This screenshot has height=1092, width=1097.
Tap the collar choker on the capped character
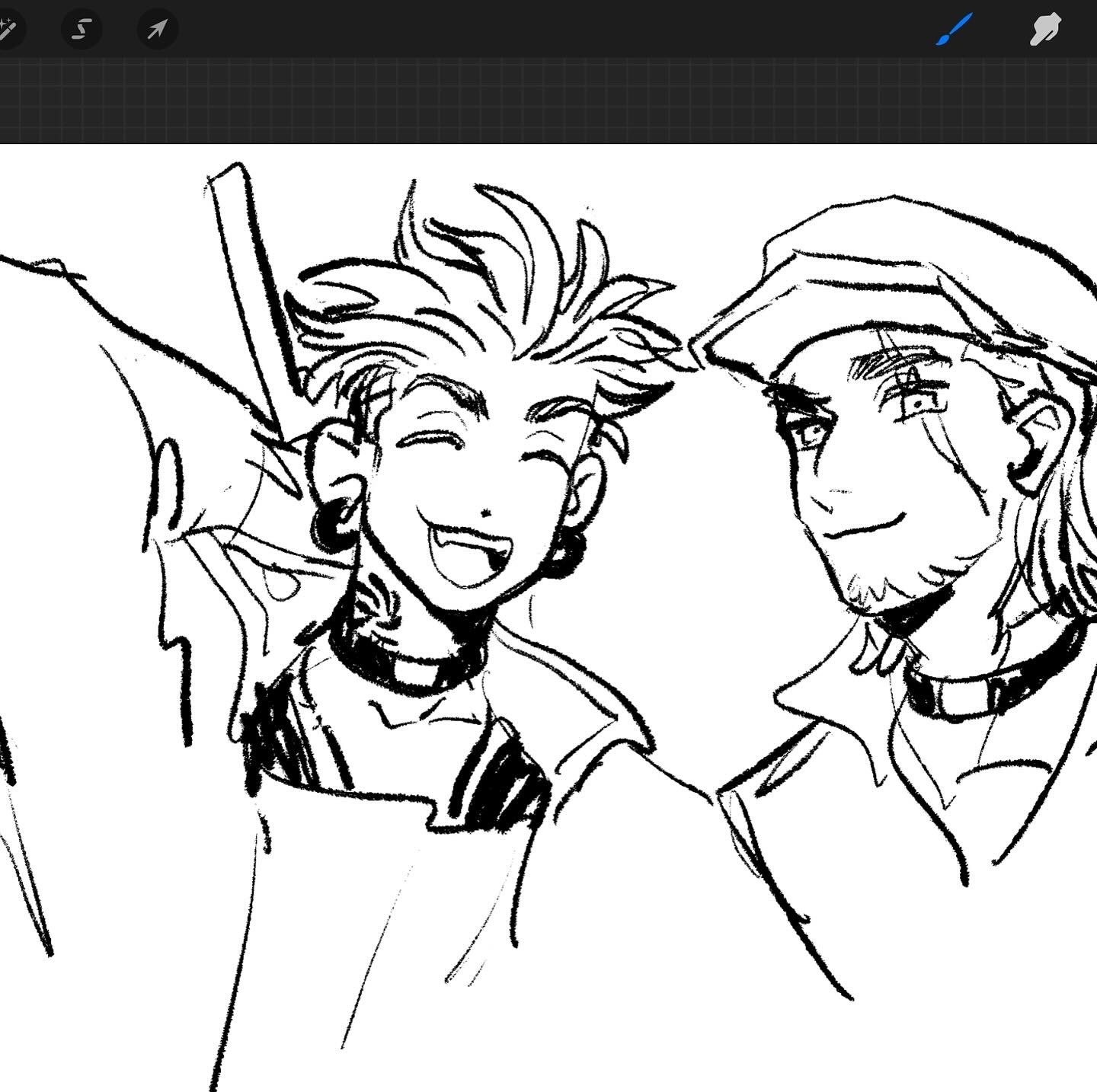983,693
